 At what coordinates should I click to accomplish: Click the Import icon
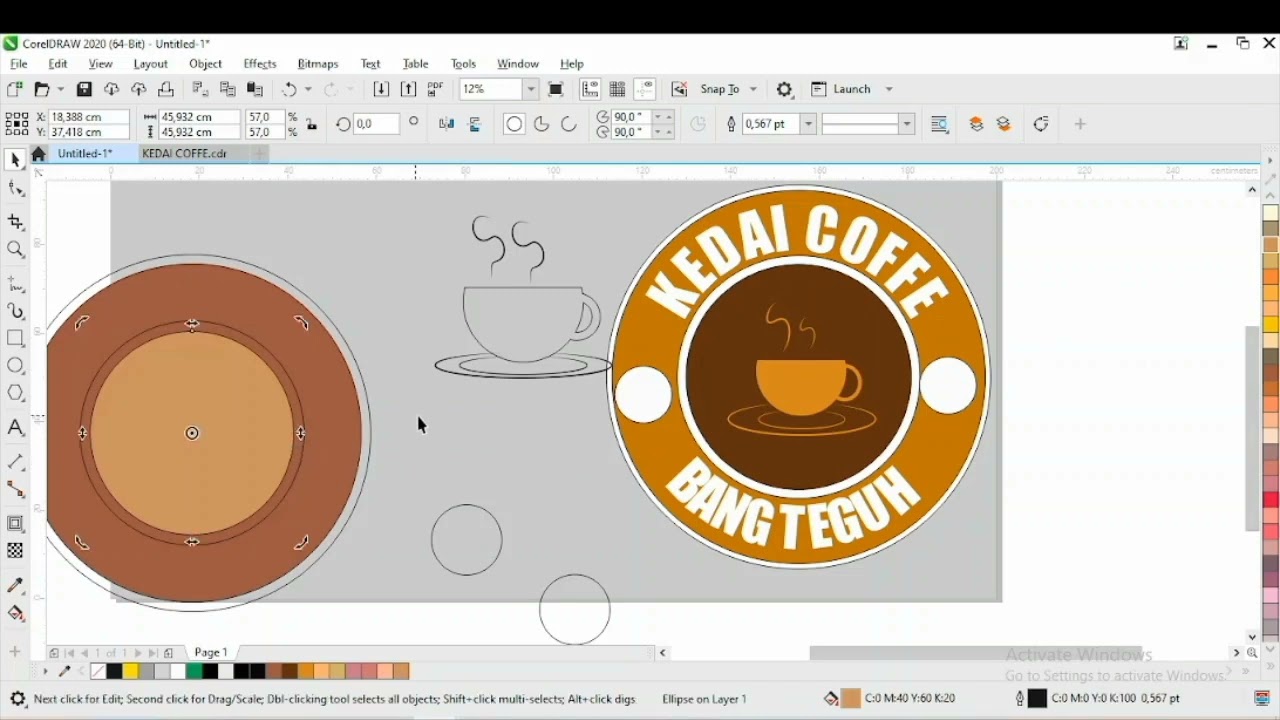pos(381,90)
